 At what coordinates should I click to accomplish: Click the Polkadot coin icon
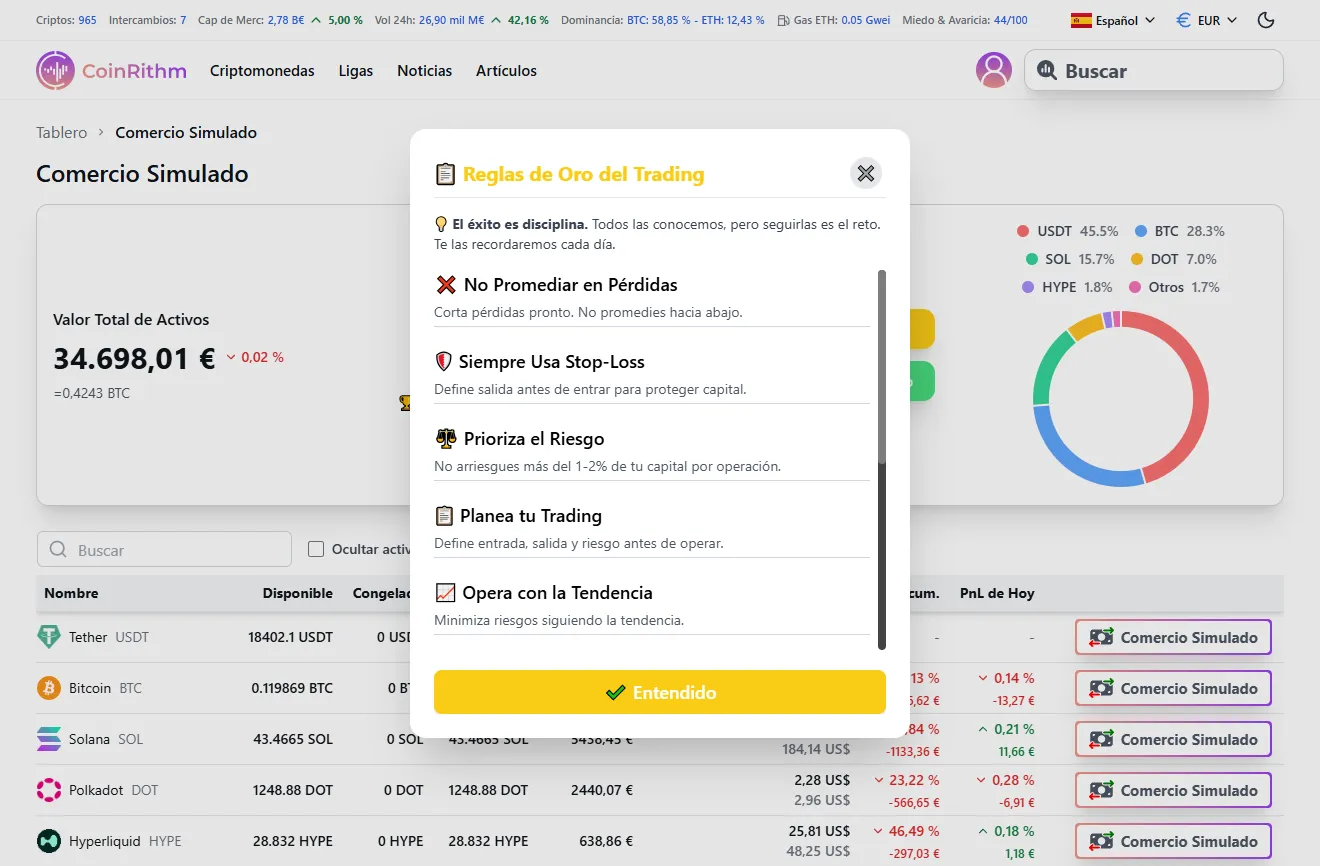51,789
